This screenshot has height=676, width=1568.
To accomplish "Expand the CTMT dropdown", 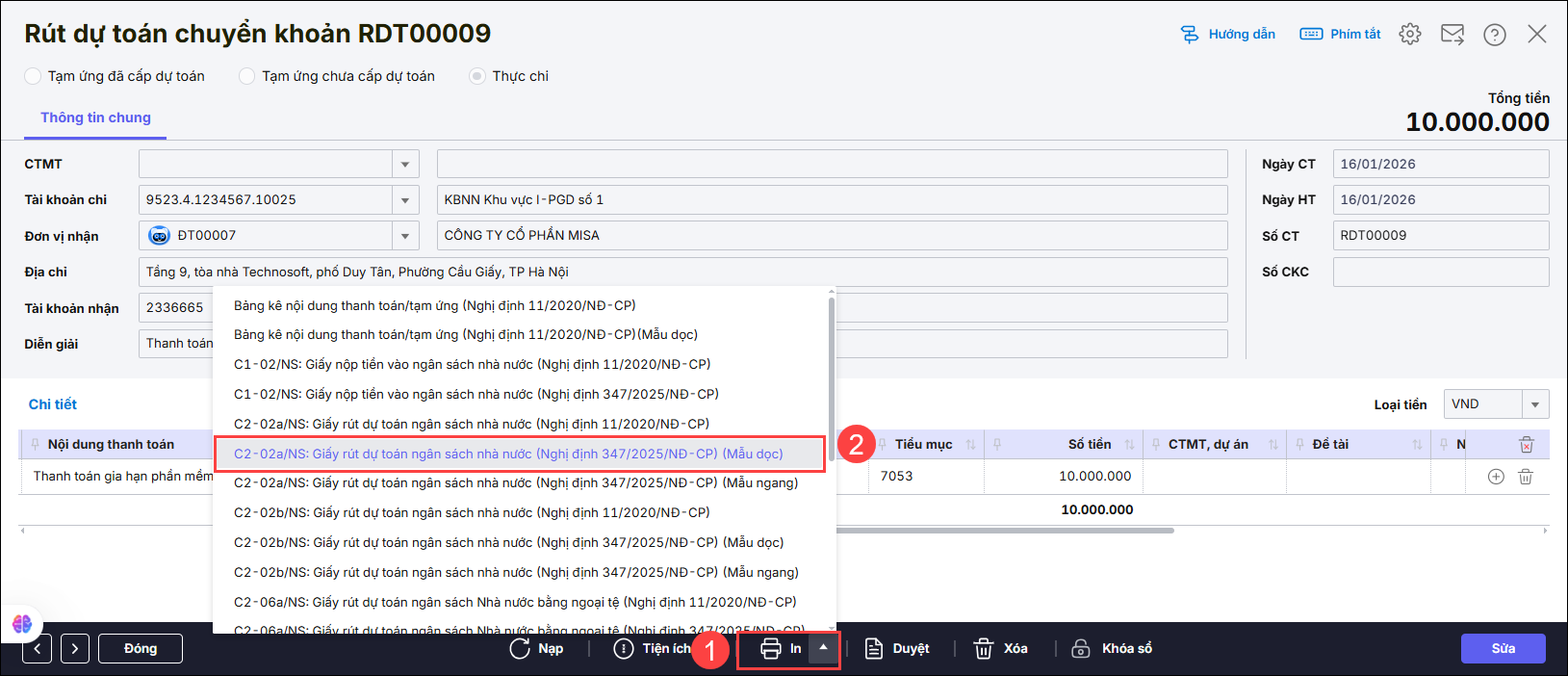I will [x=405, y=165].
